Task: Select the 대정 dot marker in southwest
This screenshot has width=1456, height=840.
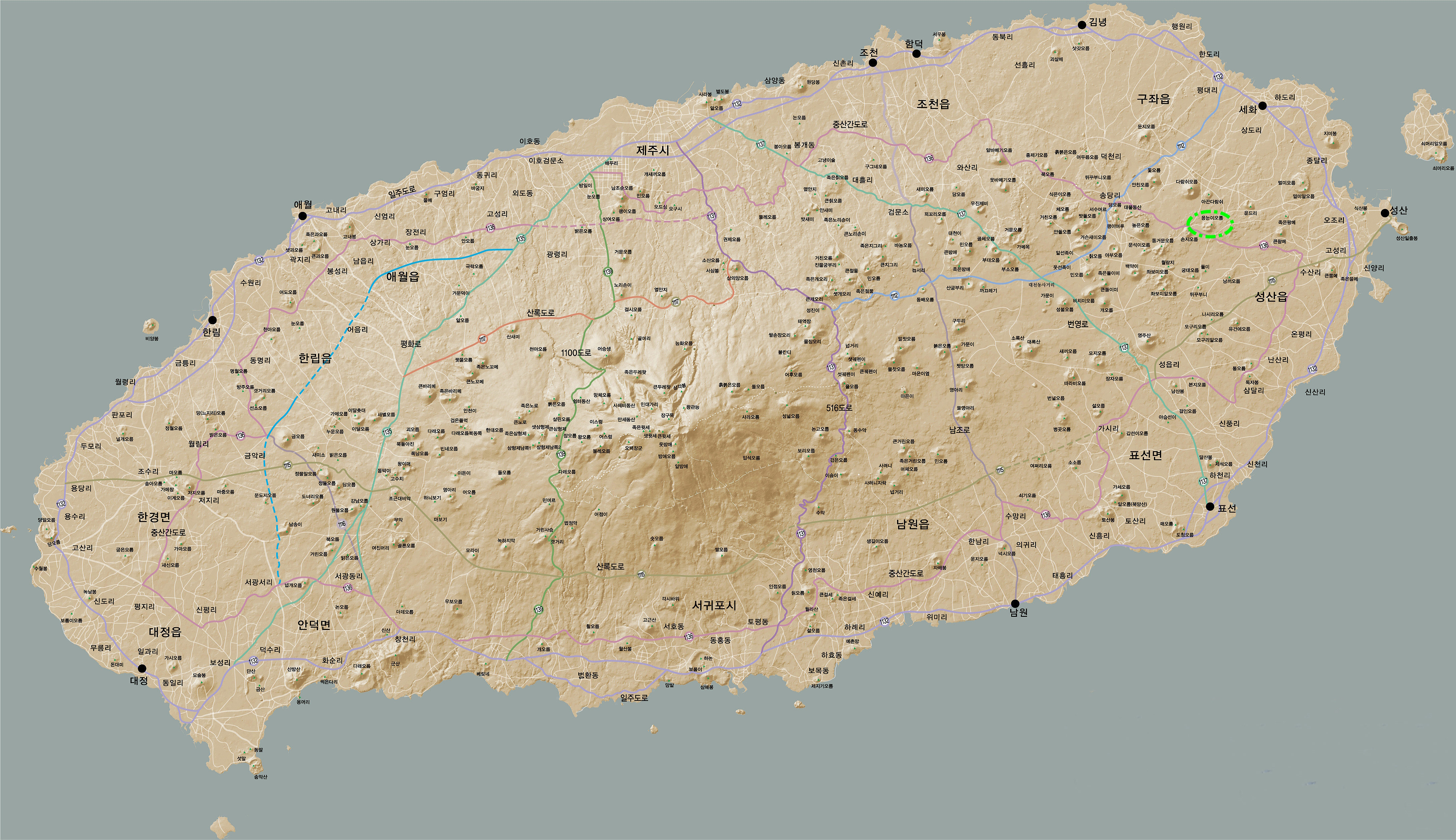Action: click(142, 669)
